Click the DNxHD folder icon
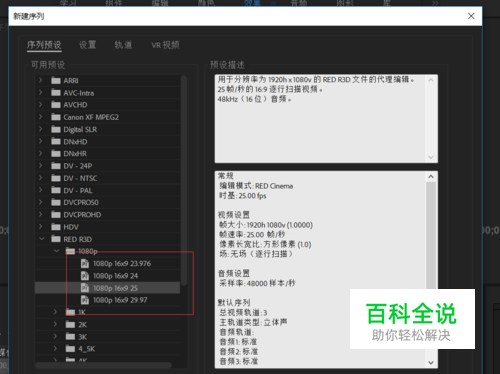This screenshot has height=374, width=500. tap(56, 142)
